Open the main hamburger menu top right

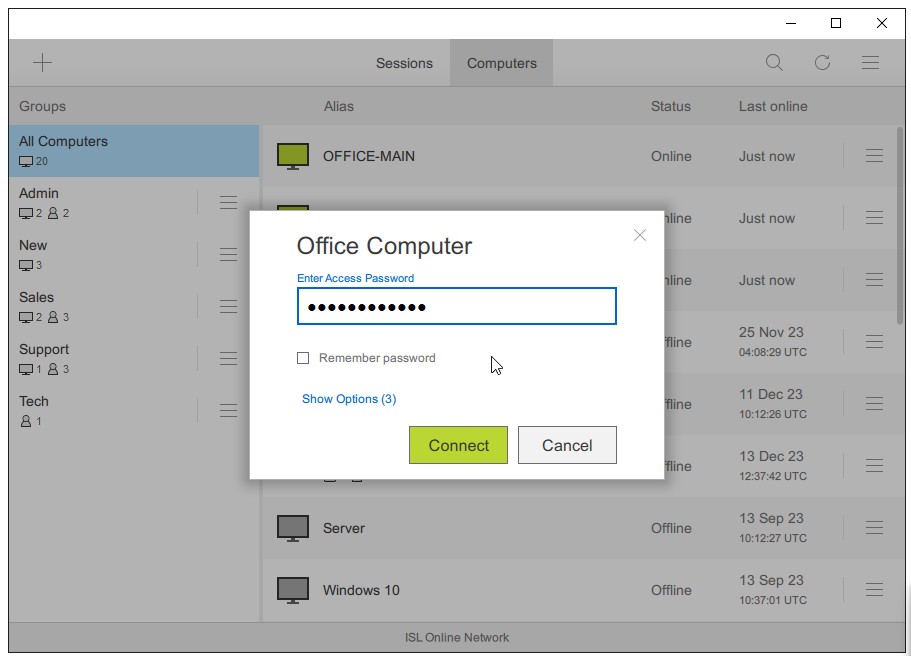[x=870, y=63]
